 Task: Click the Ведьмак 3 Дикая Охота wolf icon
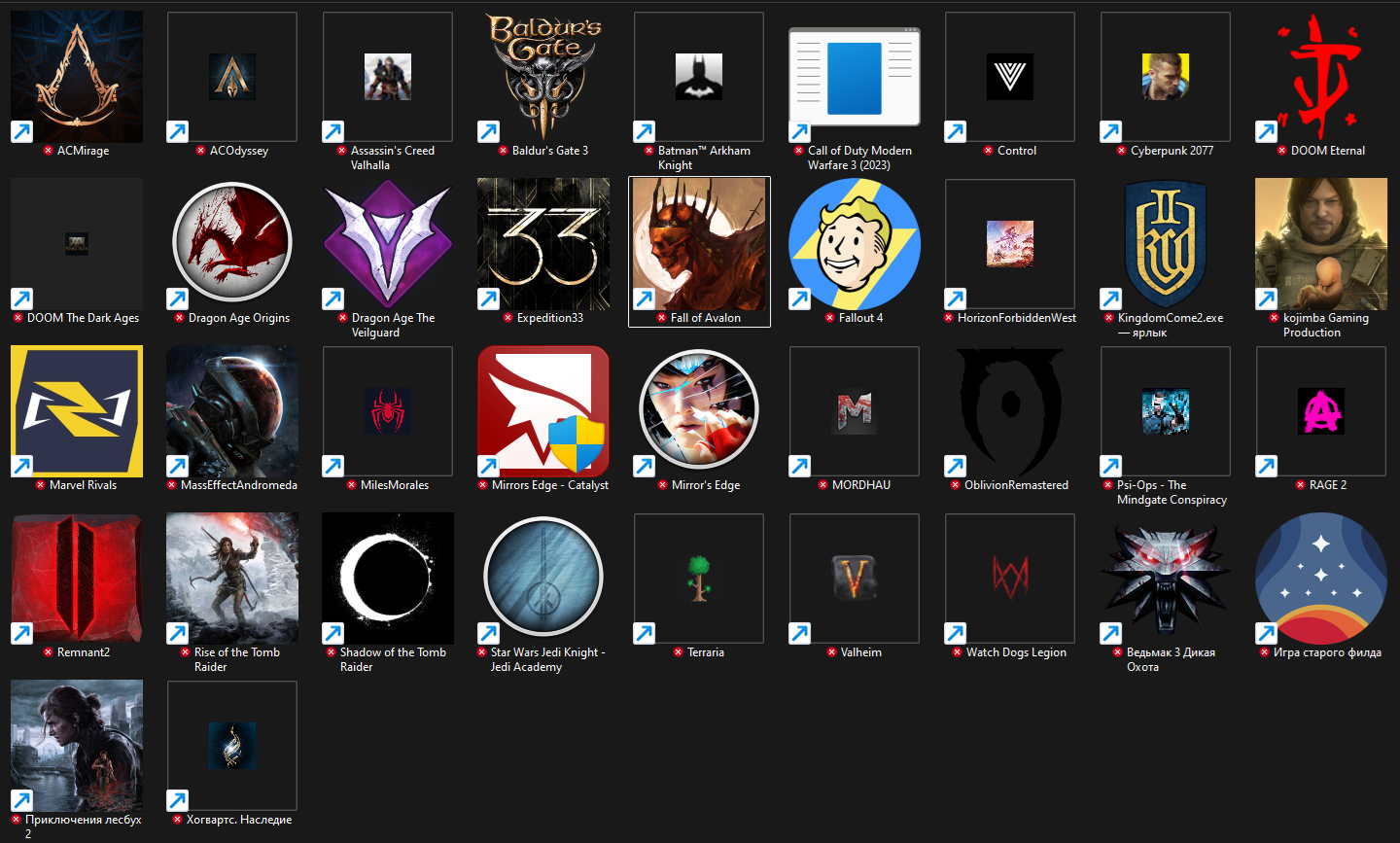pyautogui.click(x=1166, y=579)
